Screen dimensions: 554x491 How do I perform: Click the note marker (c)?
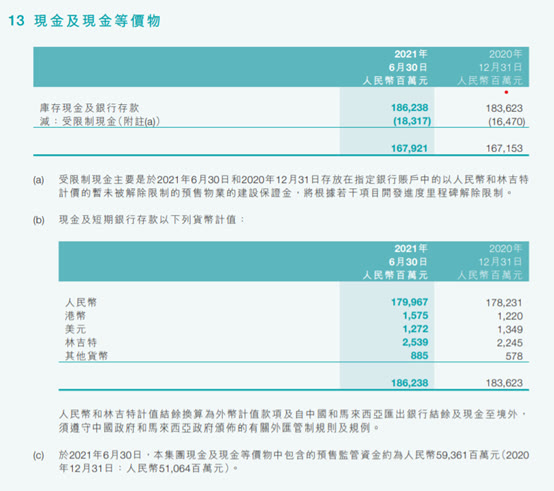[x=39, y=455]
